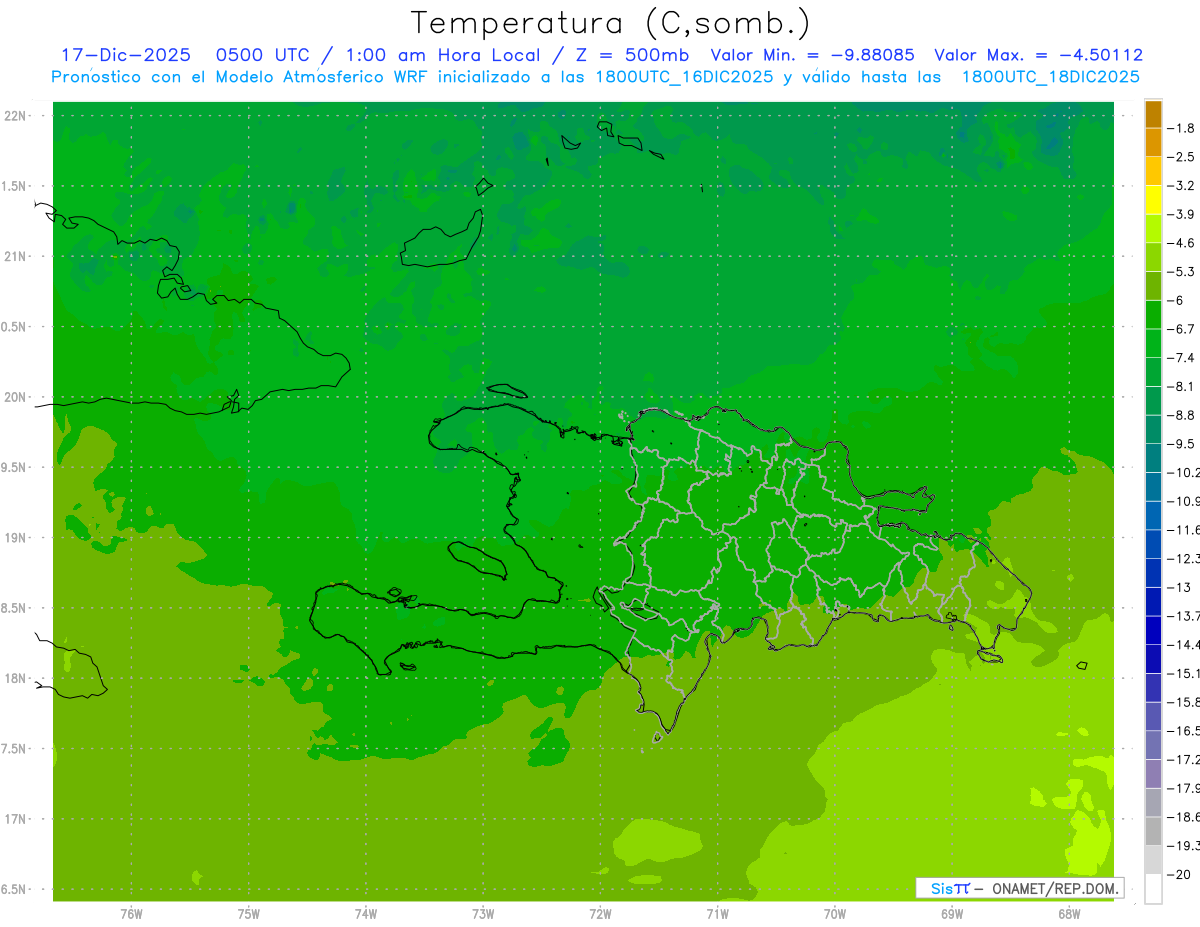The height and width of the screenshot is (927, 1200).
Task: Click 'Valor Max. = -4.50112' text
Action: [1038, 55]
